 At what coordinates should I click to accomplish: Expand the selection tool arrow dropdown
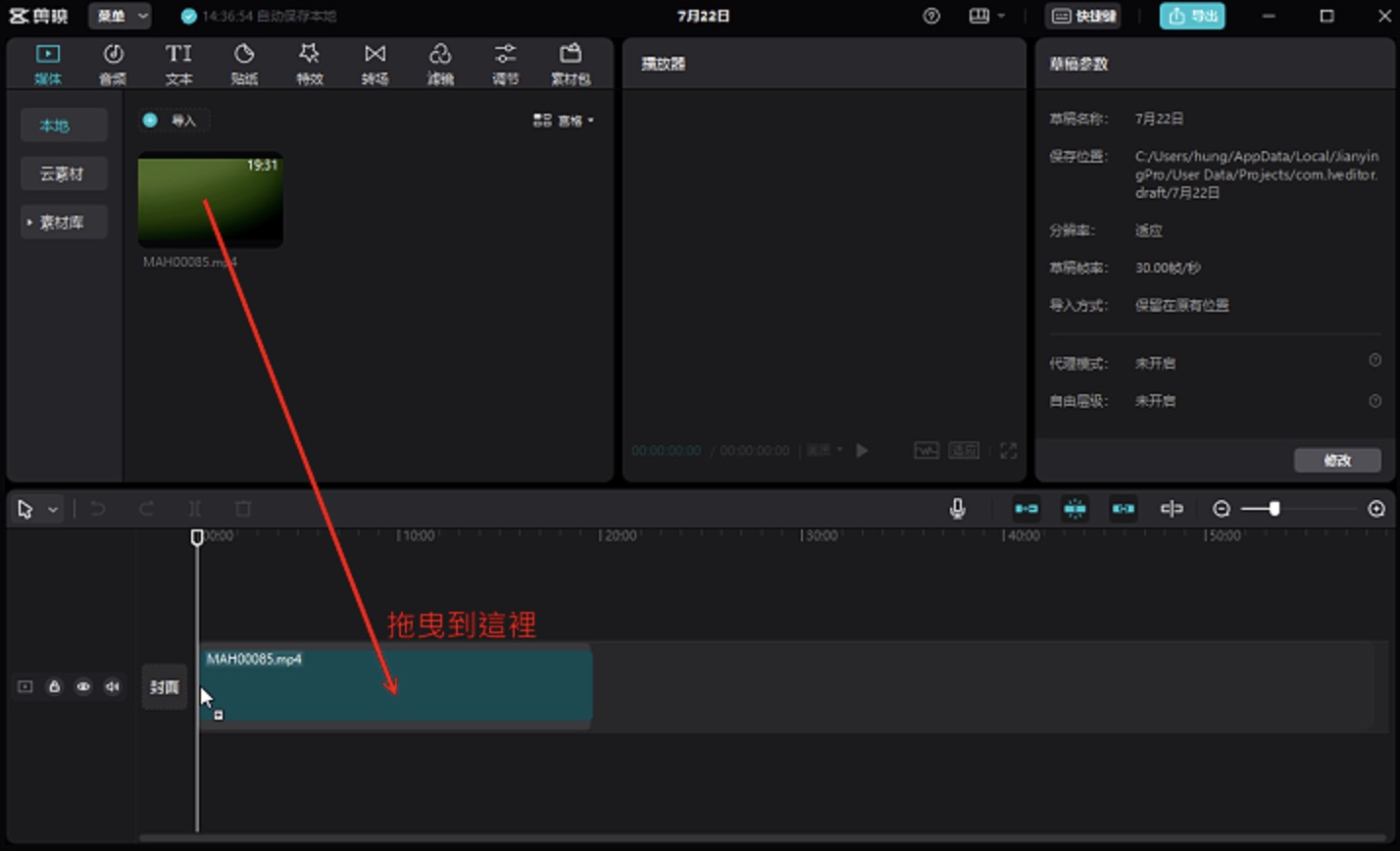53,510
